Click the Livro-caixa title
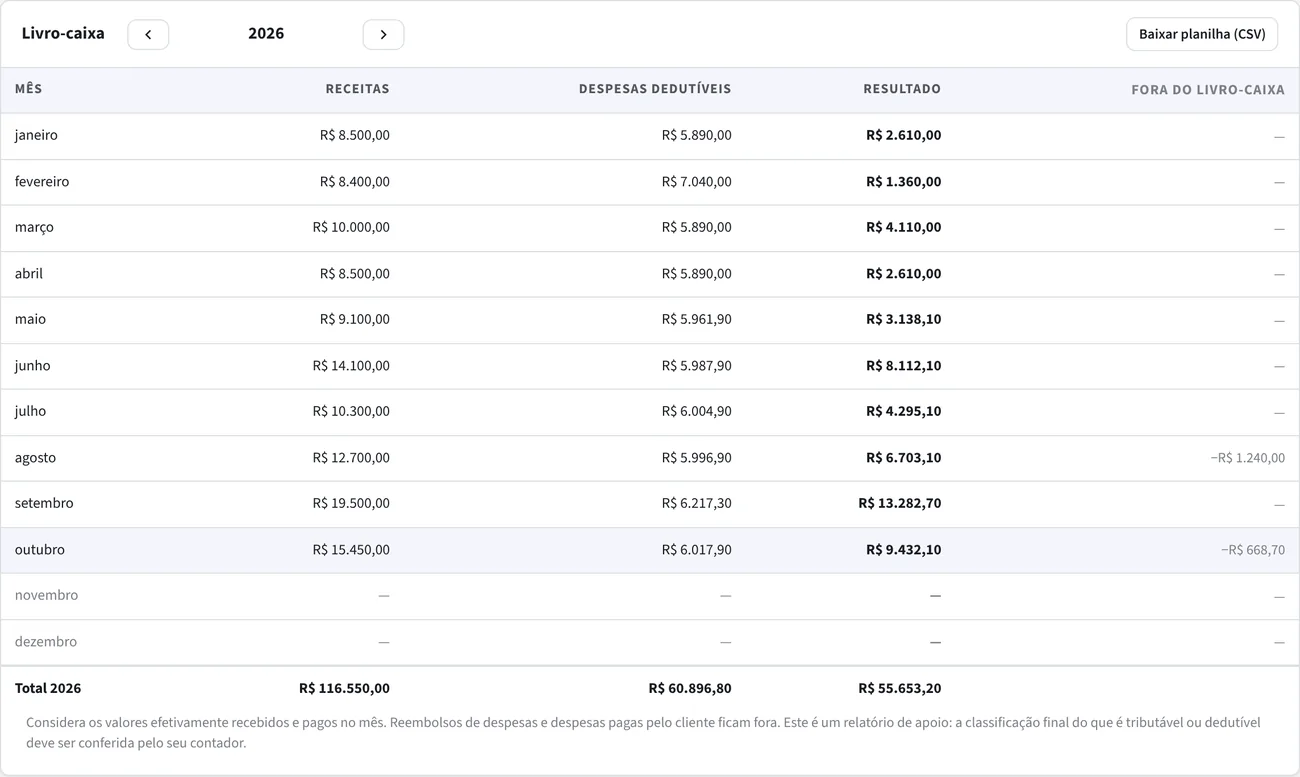The width and height of the screenshot is (1300, 777). tap(63, 34)
